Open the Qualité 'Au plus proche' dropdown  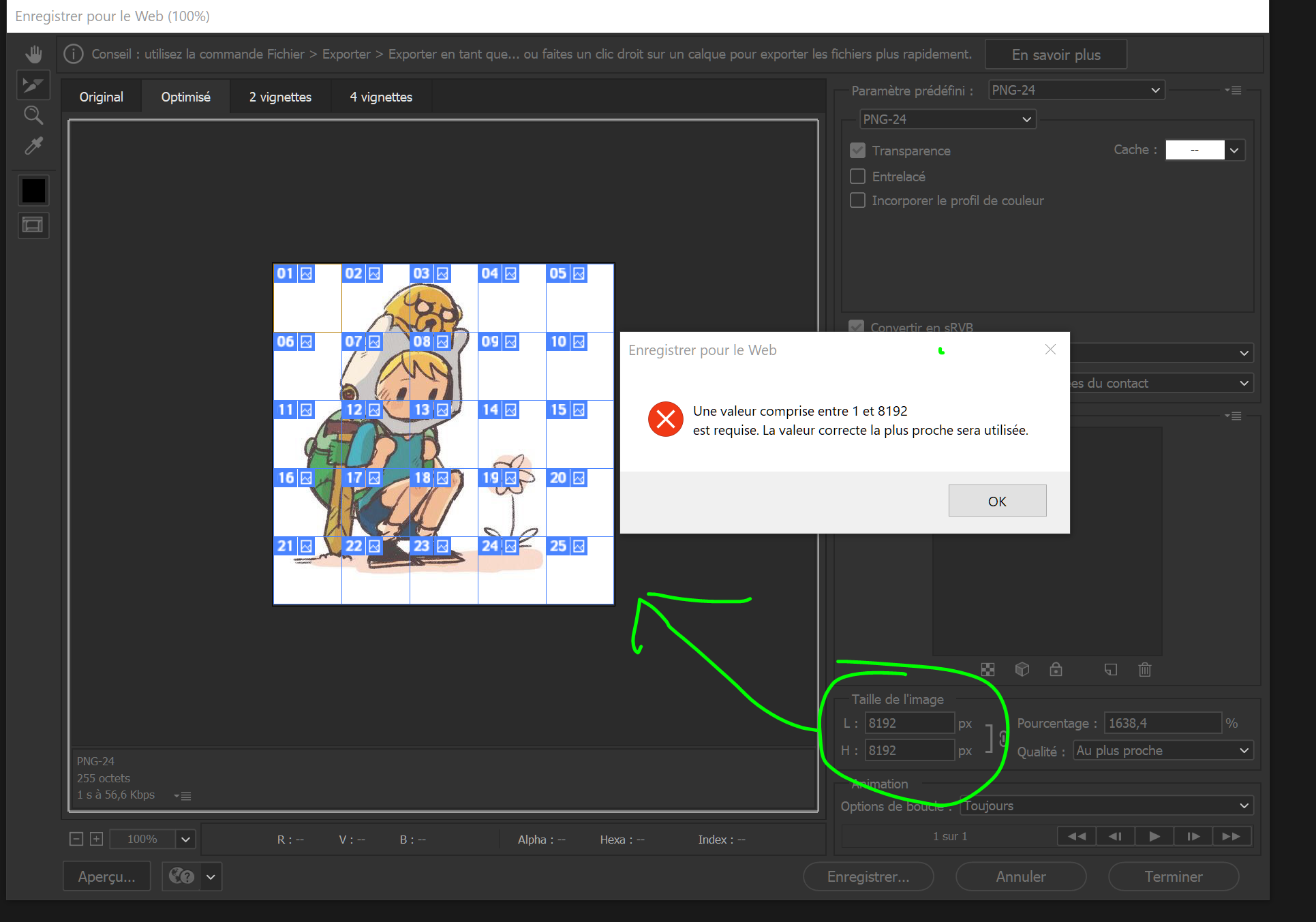pyautogui.click(x=1163, y=750)
